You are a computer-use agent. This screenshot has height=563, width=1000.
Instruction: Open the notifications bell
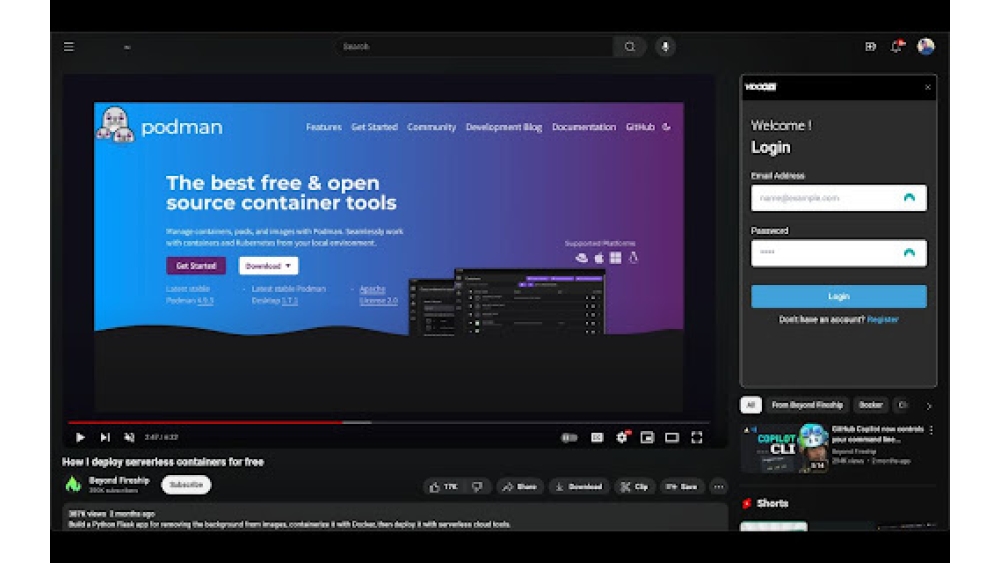click(897, 47)
